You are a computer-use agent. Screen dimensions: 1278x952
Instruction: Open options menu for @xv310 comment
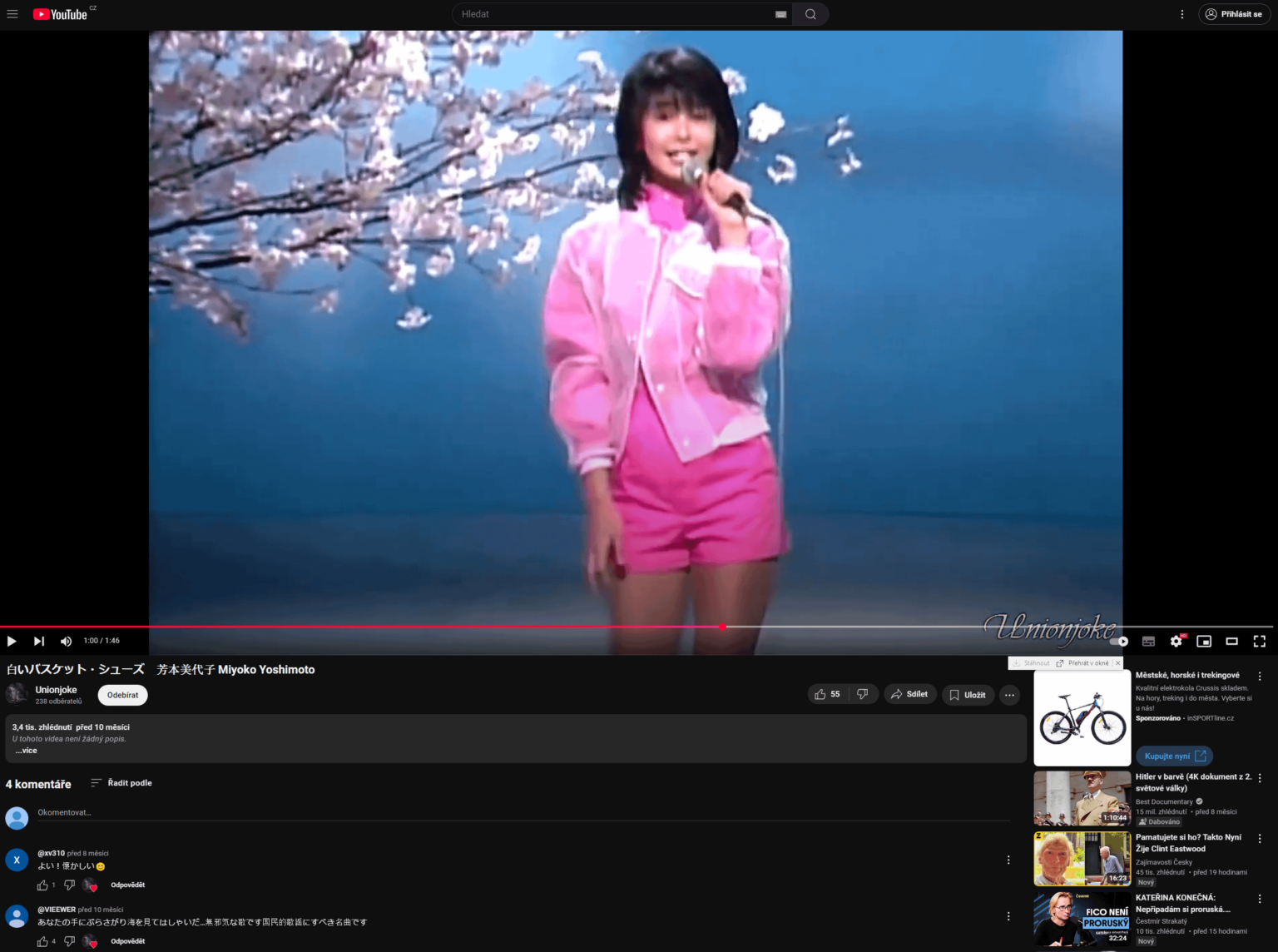click(x=1008, y=860)
